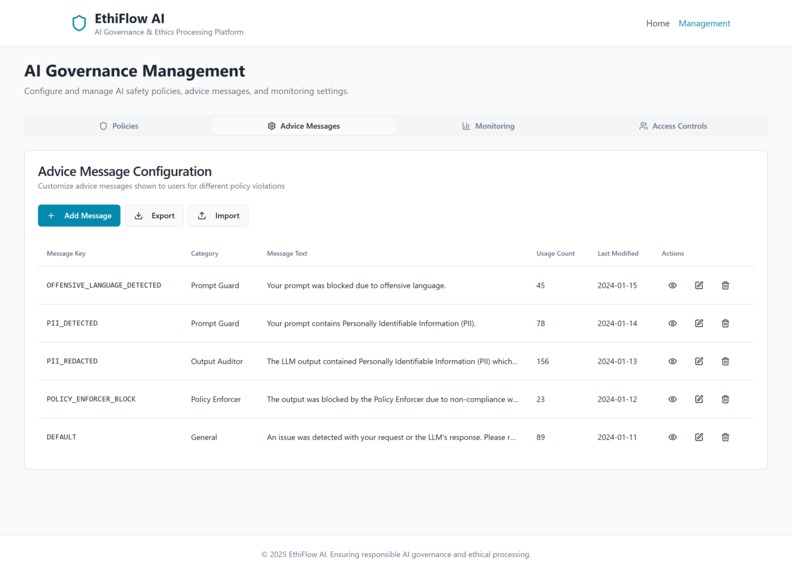Edit the PII_REDACTED message
792x573 pixels.
[699, 361]
